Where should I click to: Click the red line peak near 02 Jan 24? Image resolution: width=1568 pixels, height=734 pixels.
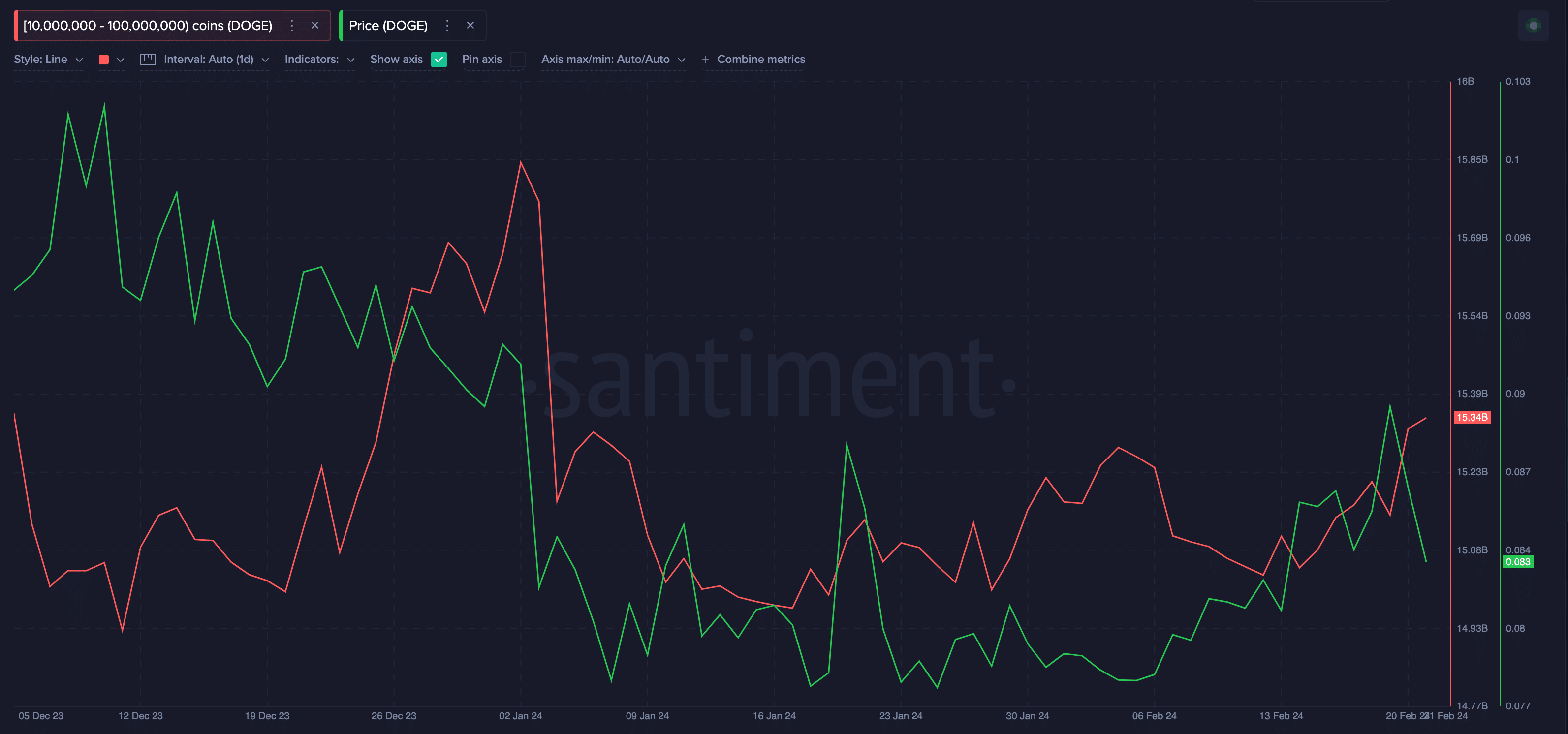point(520,162)
